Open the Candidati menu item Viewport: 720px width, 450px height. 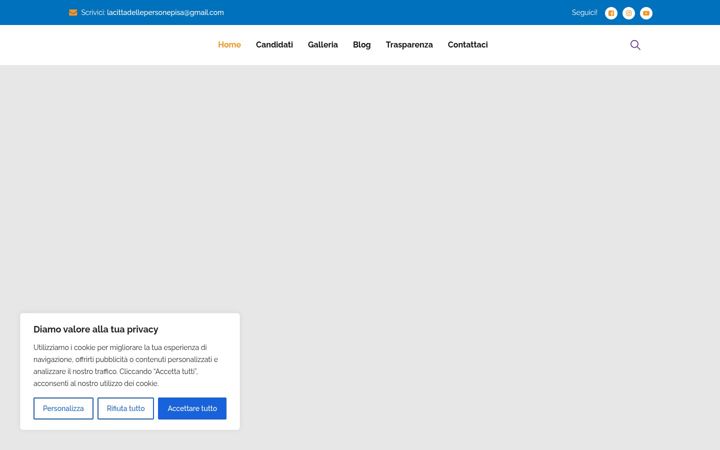click(274, 45)
